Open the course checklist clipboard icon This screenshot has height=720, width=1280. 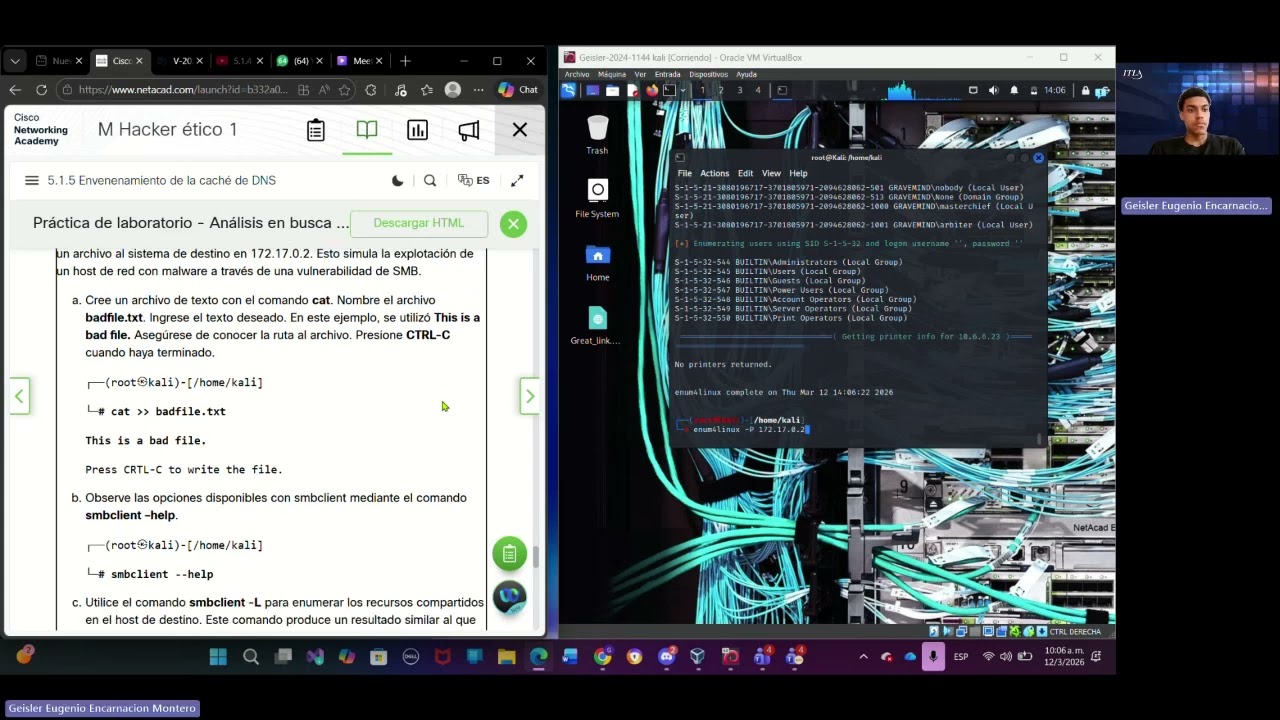pos(316,130)
